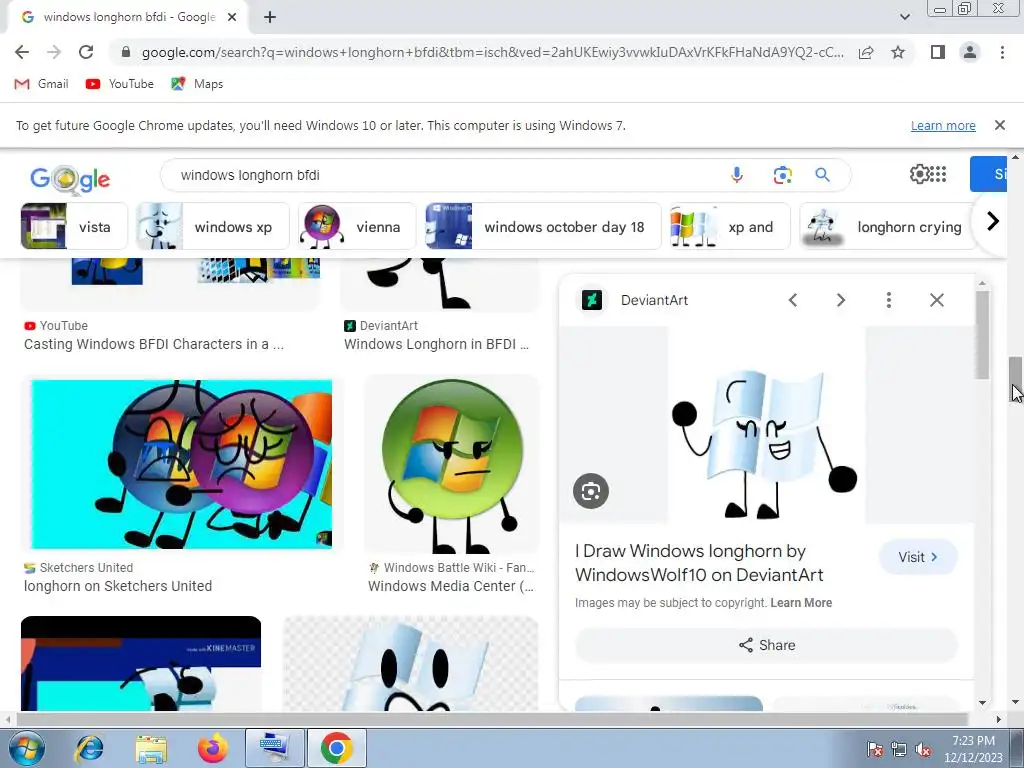Click the Share button in preview
1024x768 pixels.
[x=767, y=645]
